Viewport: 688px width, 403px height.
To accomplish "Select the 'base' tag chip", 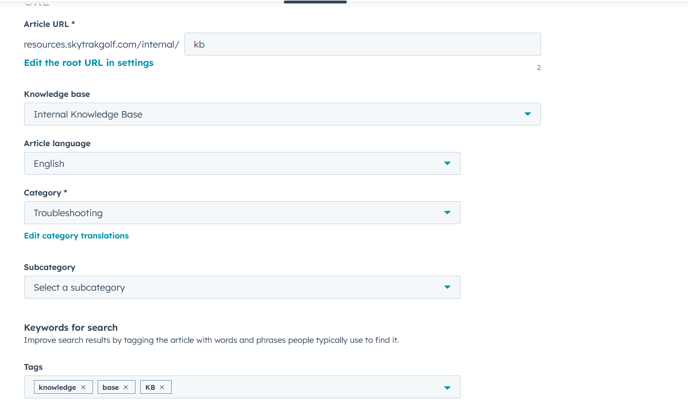I will [x=110, y=387].
